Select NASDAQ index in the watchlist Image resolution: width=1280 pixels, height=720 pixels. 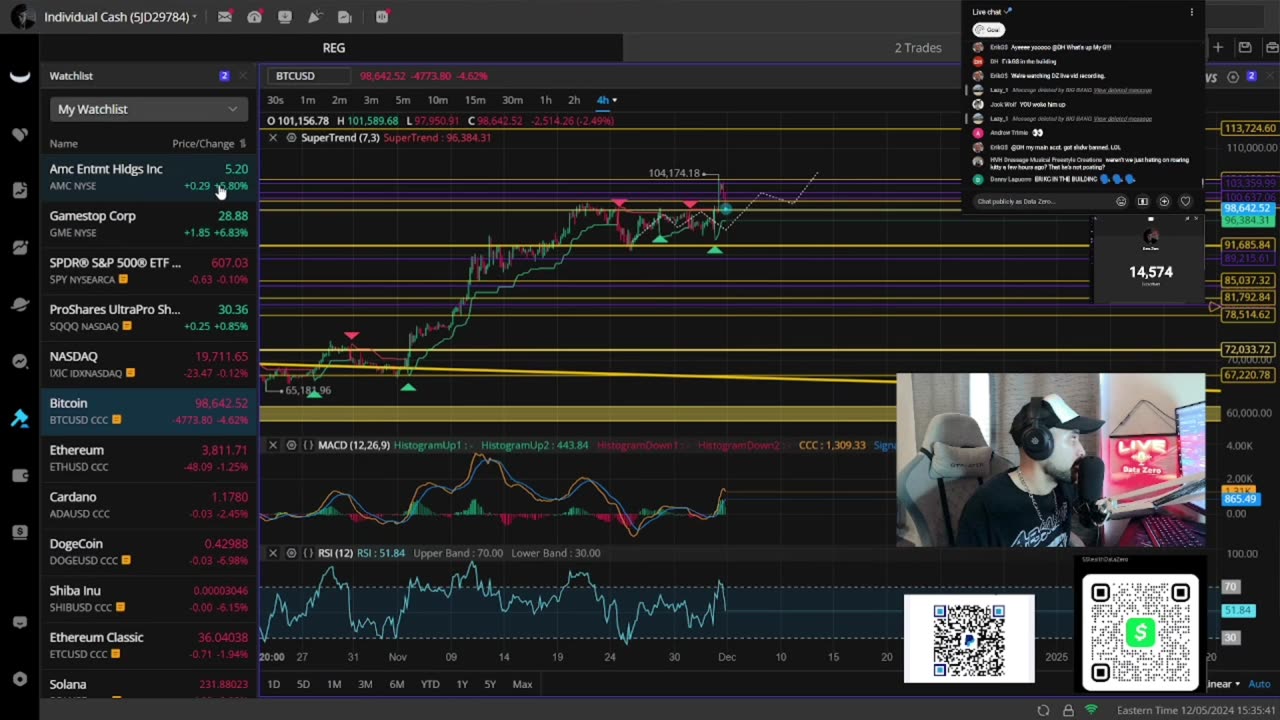pyautogui.click(x=149, y=364)
